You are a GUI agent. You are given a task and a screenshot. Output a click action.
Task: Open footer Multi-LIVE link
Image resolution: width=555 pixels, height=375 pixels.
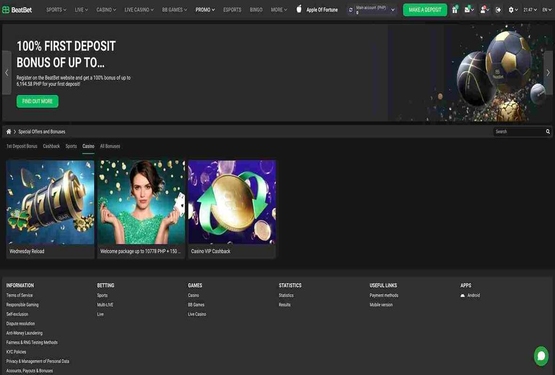[105, 305]
